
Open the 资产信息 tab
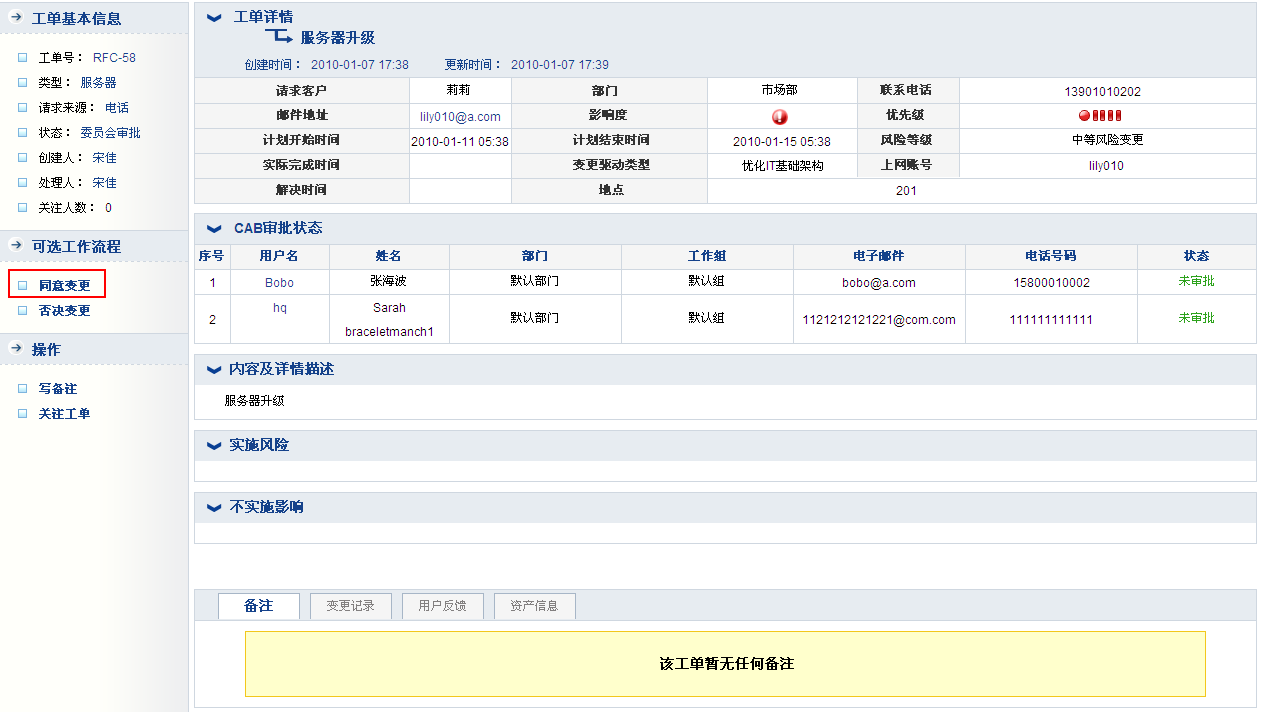[534, 606]
